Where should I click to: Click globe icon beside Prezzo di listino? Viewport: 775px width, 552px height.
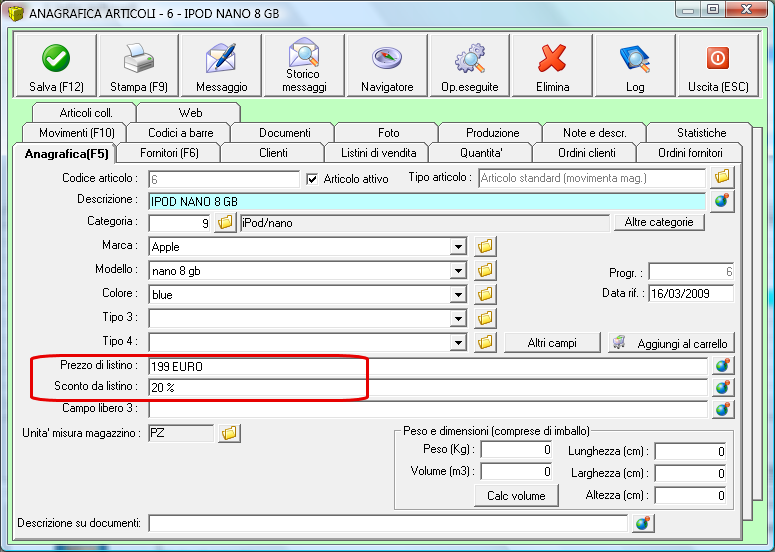pos(723,366)
